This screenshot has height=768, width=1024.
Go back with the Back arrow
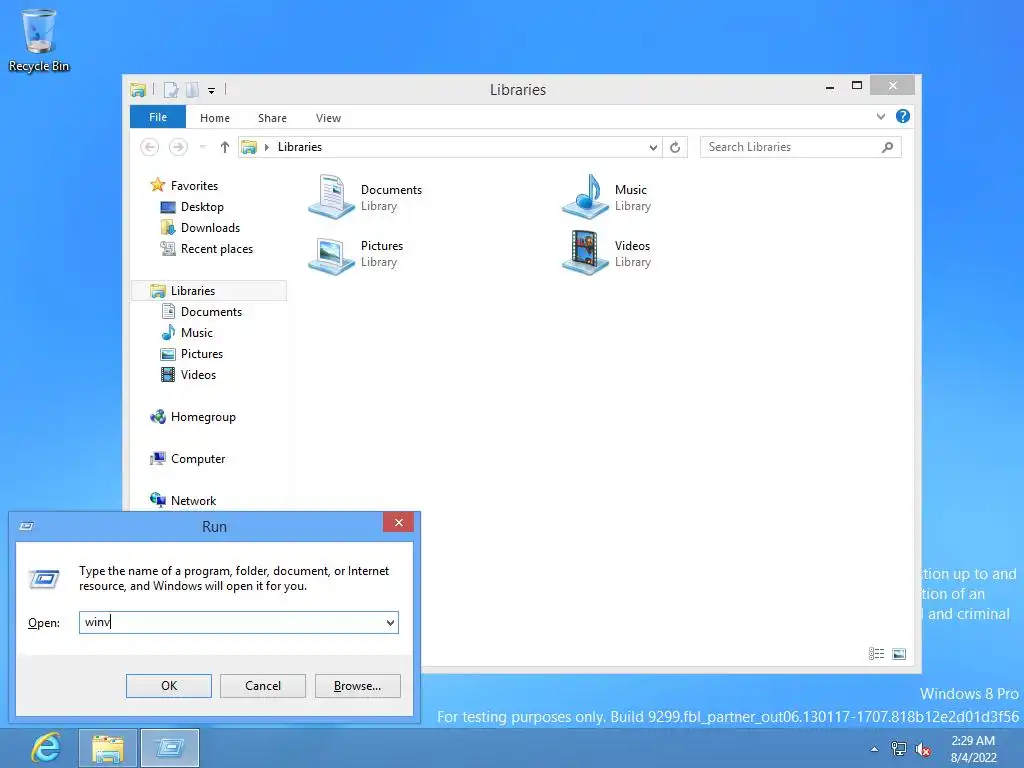(150, 147)
